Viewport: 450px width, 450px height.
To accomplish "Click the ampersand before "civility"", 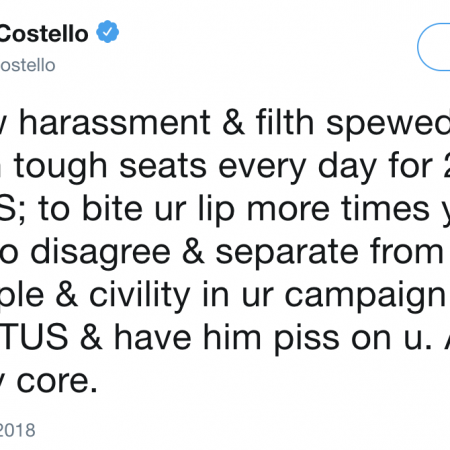I will click(x=67, y=295).
